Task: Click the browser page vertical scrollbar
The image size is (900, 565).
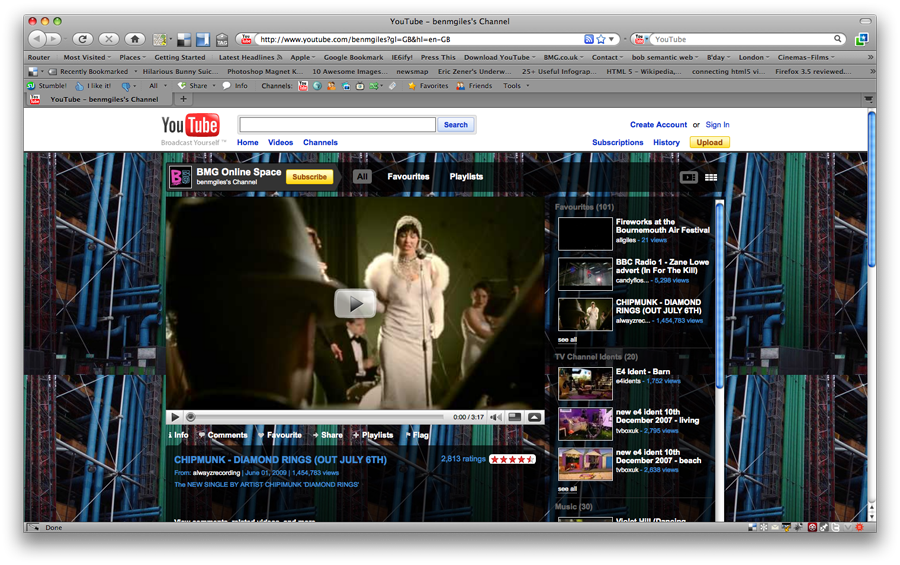Action: (x=871, y=189)
